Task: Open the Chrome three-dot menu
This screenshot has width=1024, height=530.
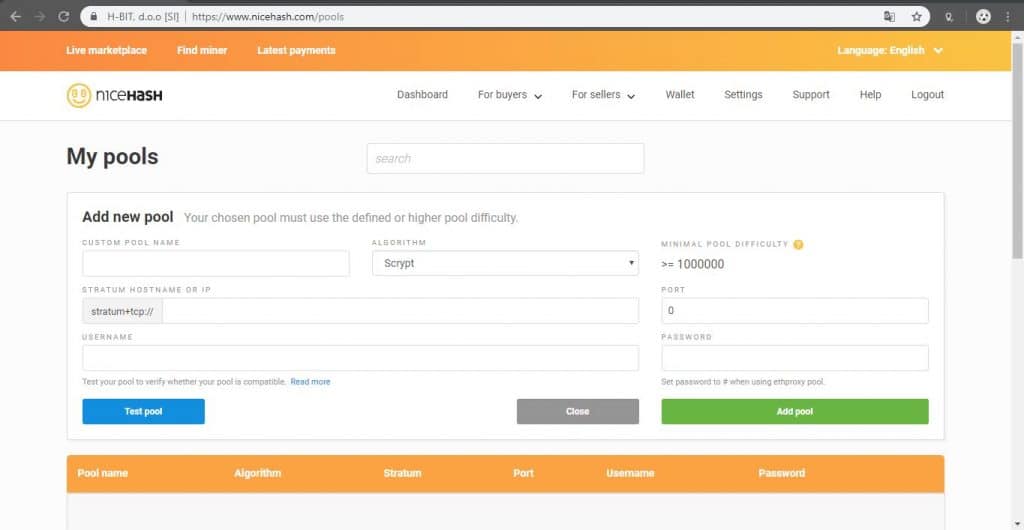Action: [1008, 17]
